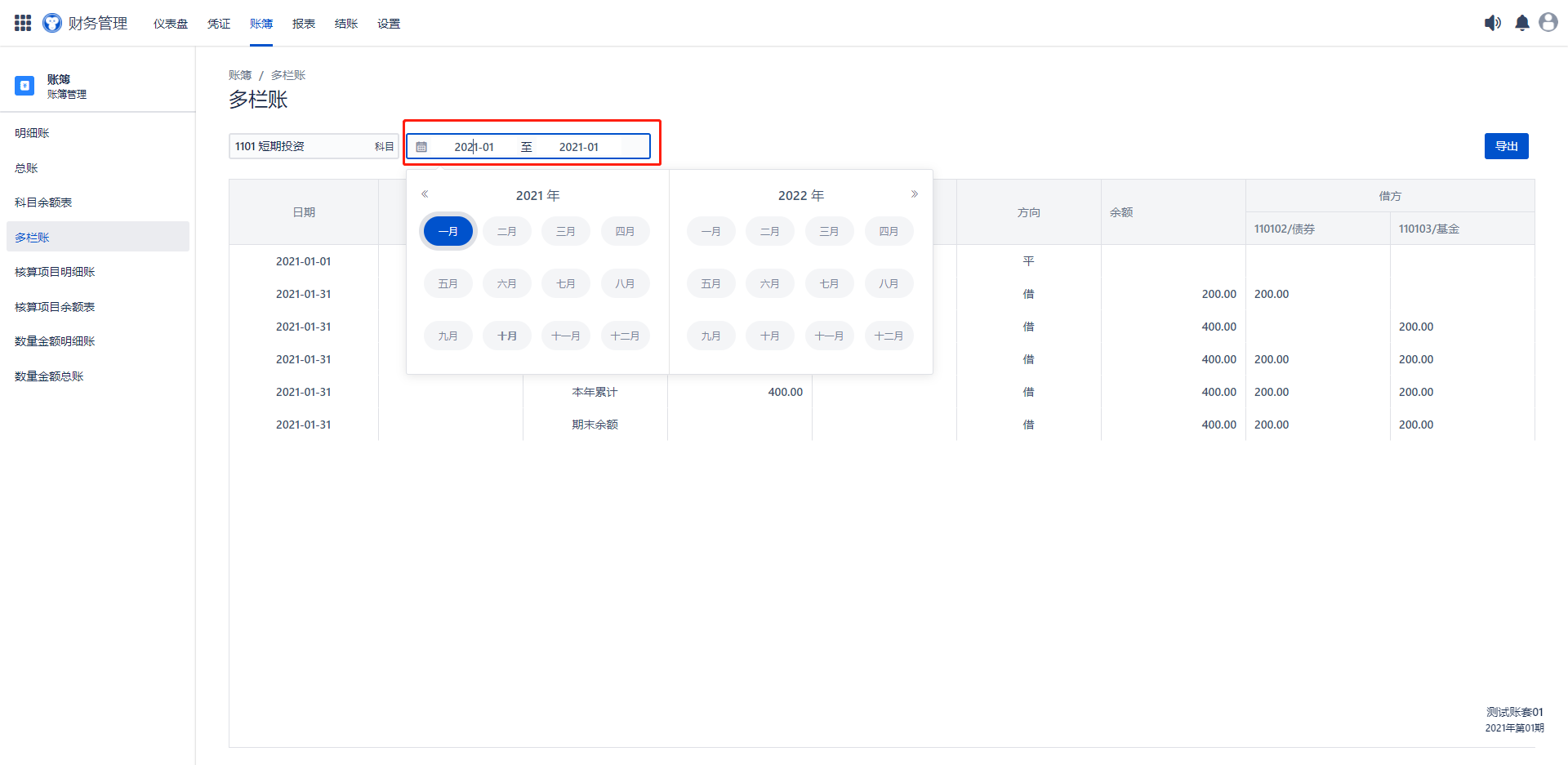Image resolution: width=1568 pixels, height=765 pixels.
Task: Open the notification bell
Action: pos(1521,23)
